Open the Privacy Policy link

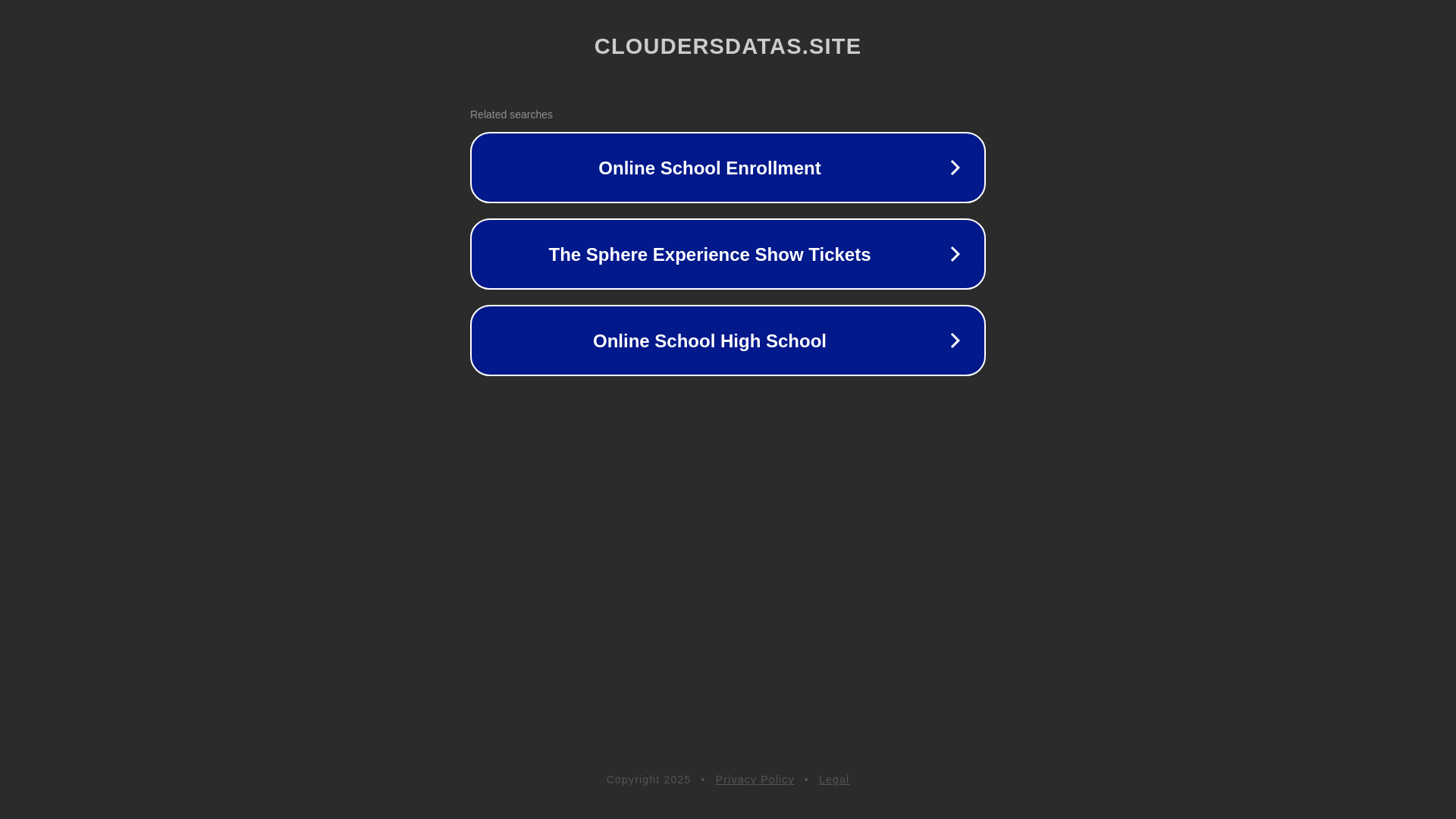click(755, 780)
